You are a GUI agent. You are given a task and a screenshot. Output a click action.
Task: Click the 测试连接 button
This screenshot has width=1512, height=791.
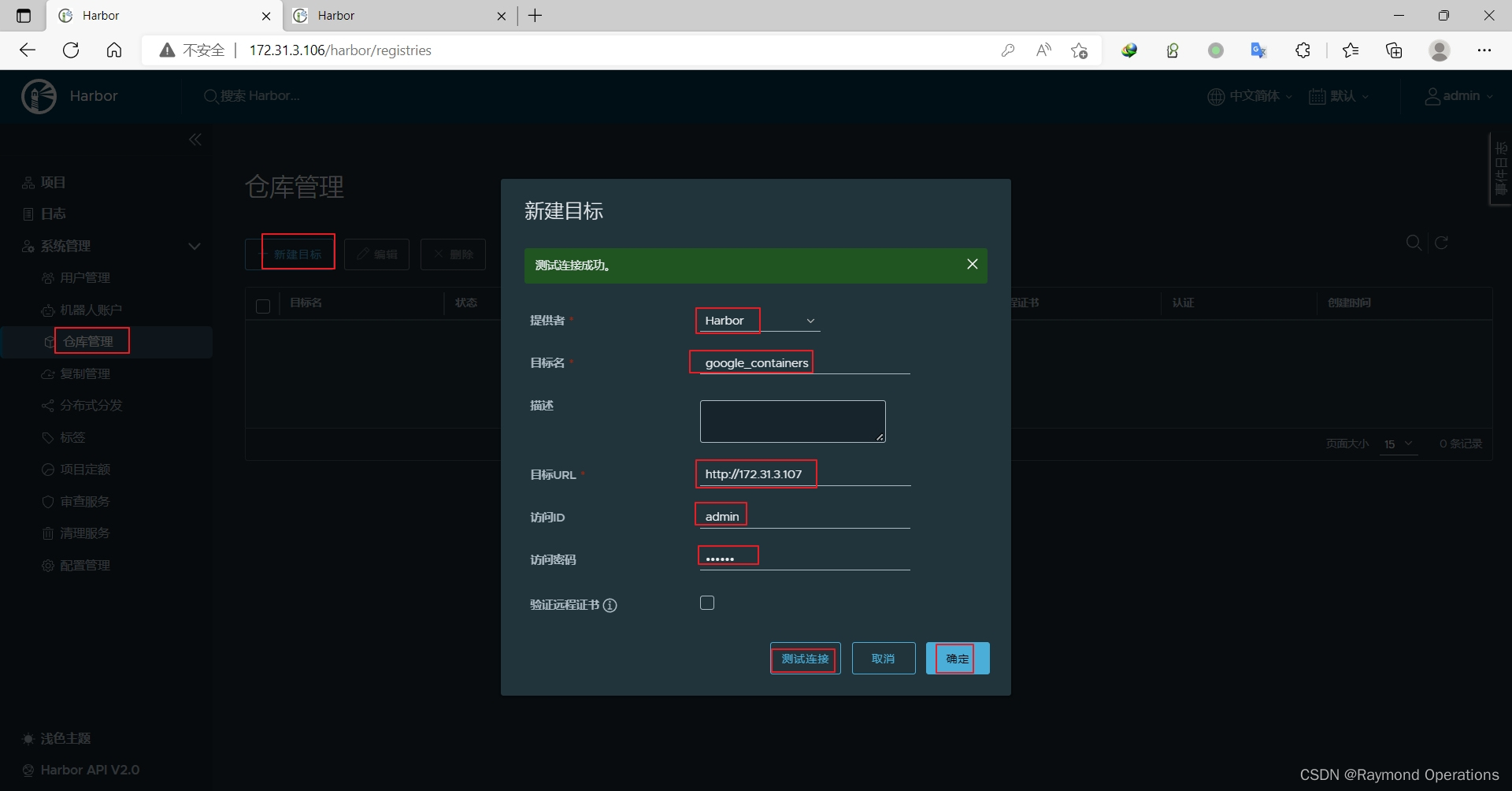click(x=805, y=659)
